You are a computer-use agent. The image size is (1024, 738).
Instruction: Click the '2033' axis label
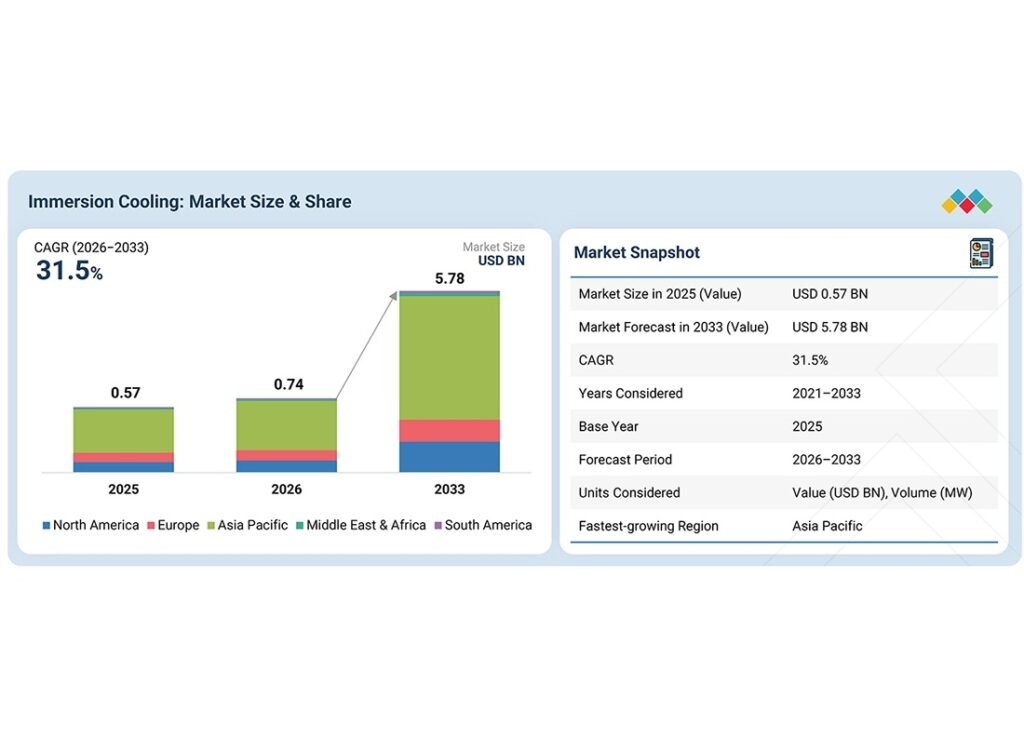pyautogui.click(x=450, y=489)
